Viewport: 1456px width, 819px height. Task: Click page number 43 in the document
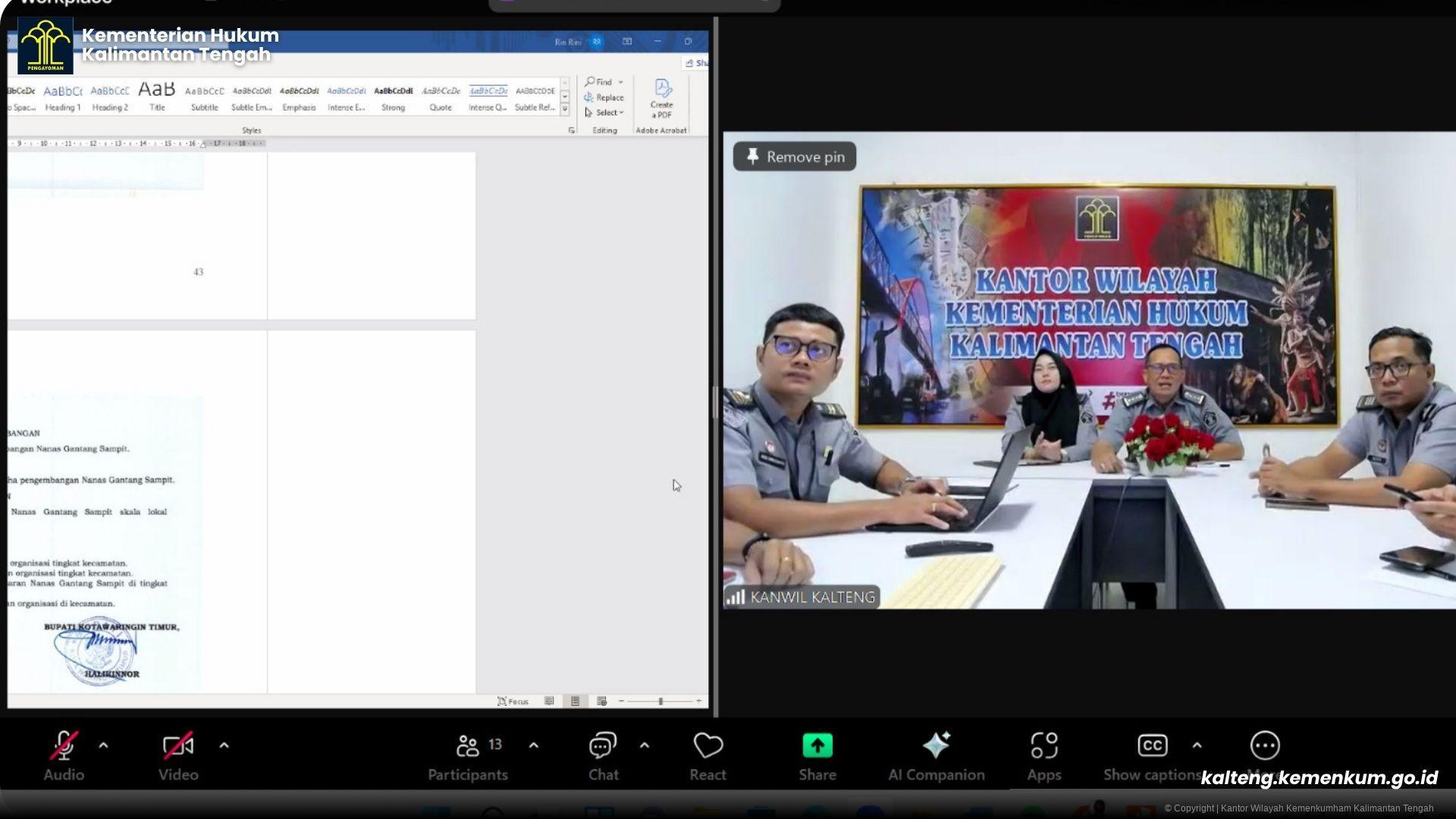(199, 272)
